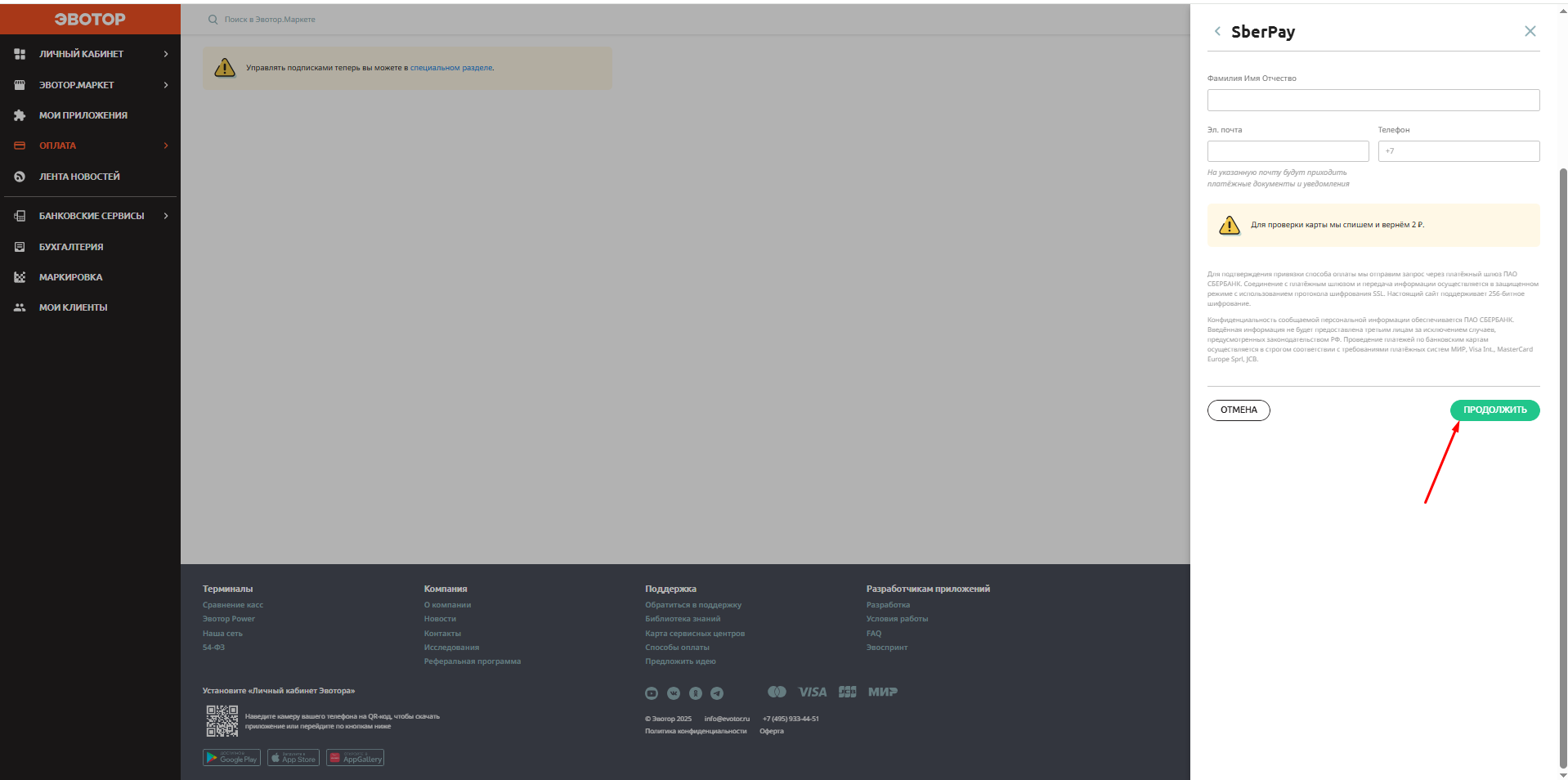The width and height of the screenshot is (1568, 780).
Task: Click the AppGallery badge
Action: point(355,758)
